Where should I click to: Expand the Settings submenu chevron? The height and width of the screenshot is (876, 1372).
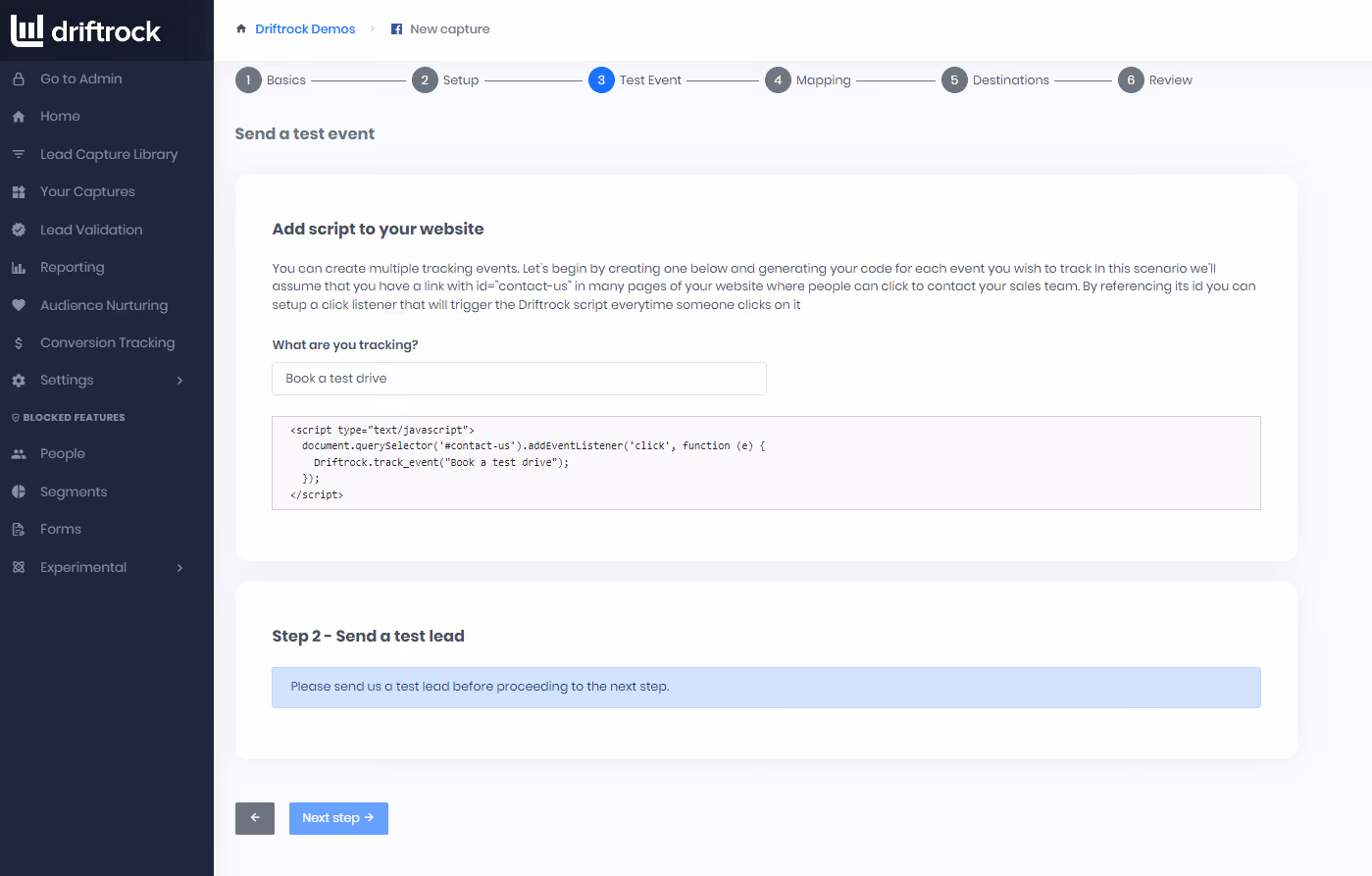tap(179, 380)
